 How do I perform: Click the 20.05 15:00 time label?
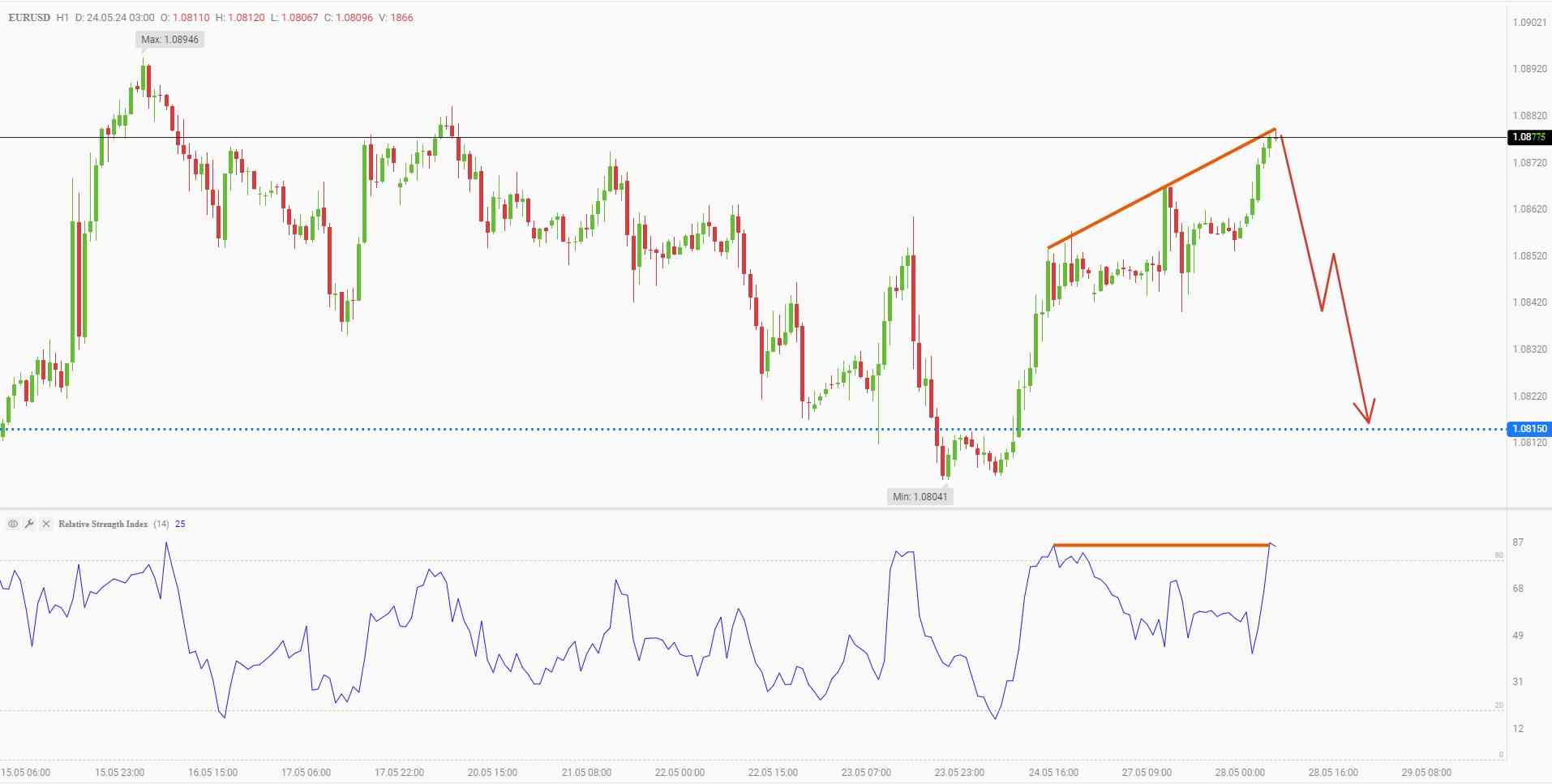(x=492, y=773)
